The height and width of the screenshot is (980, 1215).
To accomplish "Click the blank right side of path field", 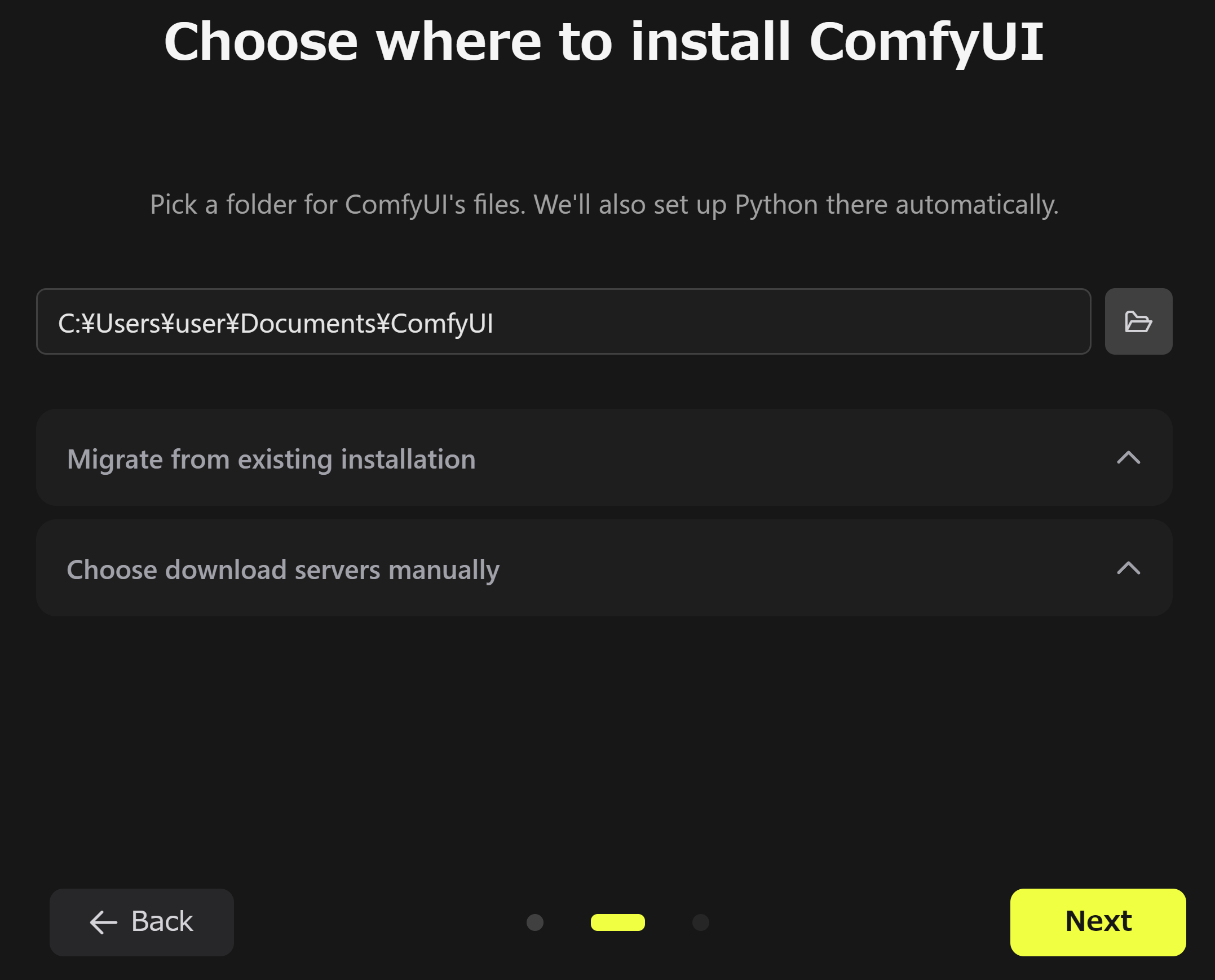I will coord(846,322).
